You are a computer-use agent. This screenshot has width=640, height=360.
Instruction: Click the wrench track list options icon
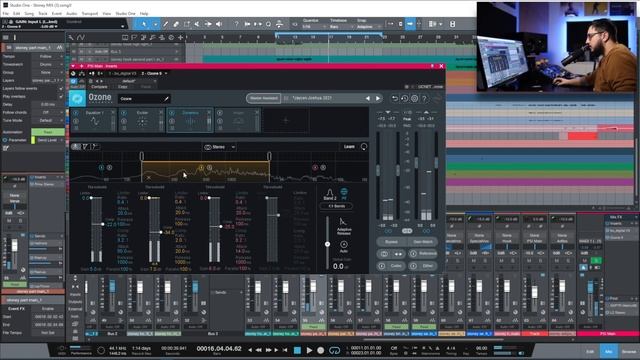coord(71,37)
